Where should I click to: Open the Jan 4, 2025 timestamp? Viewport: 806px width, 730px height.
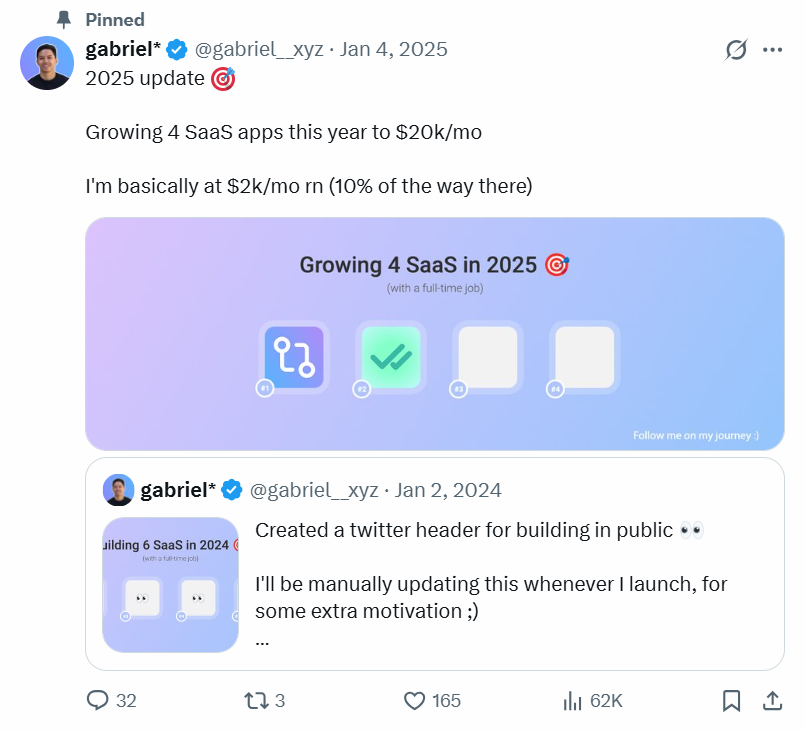[x=394, y=49]
